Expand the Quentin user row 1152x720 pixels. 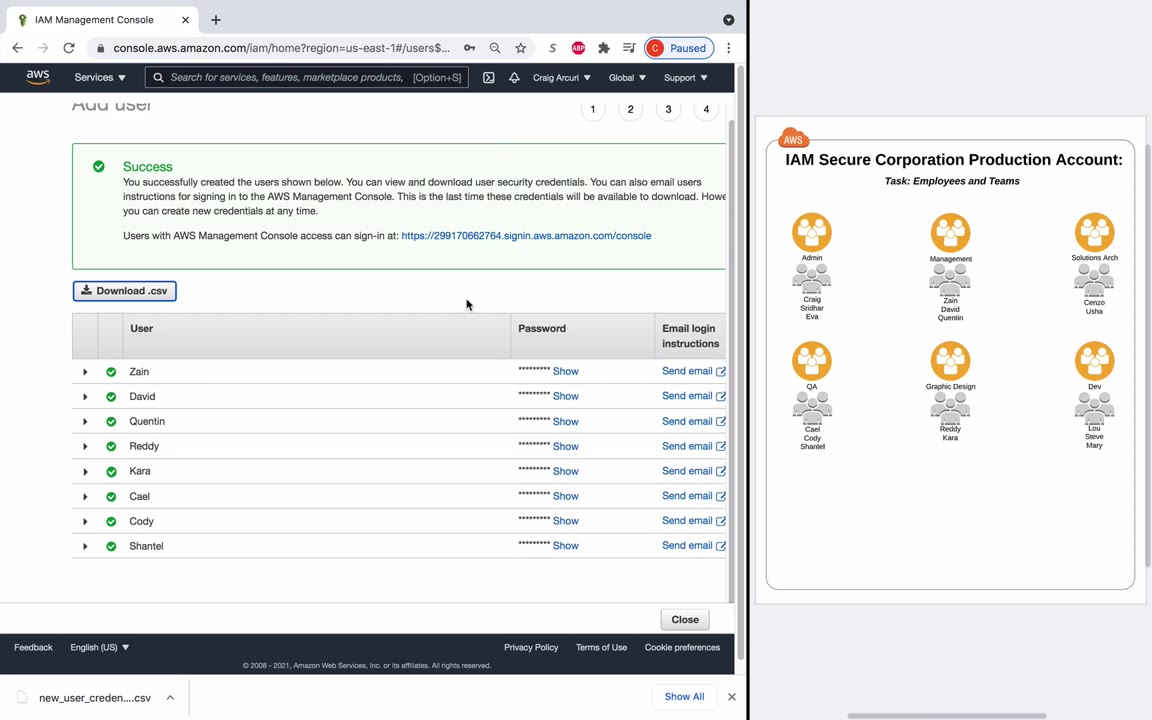tap(85, 422)
